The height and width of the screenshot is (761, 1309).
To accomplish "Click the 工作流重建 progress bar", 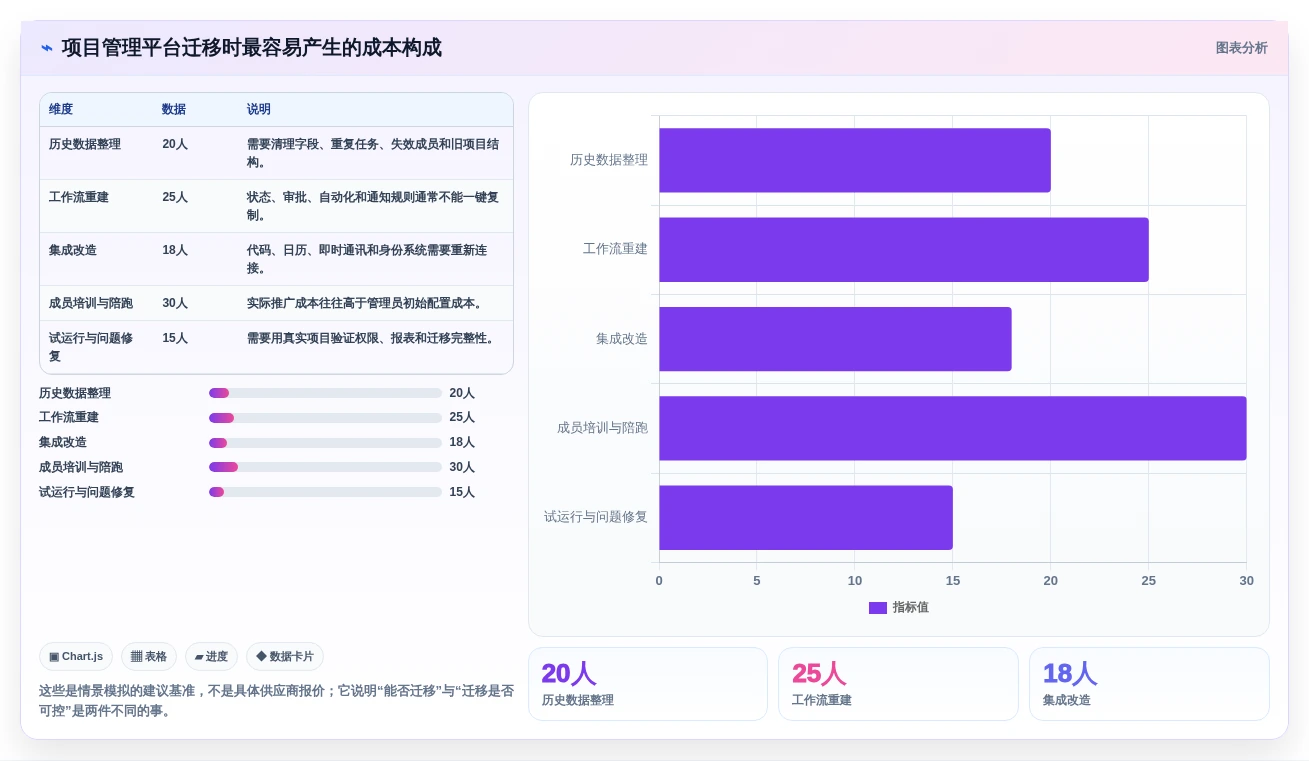I will coord(325,418).
